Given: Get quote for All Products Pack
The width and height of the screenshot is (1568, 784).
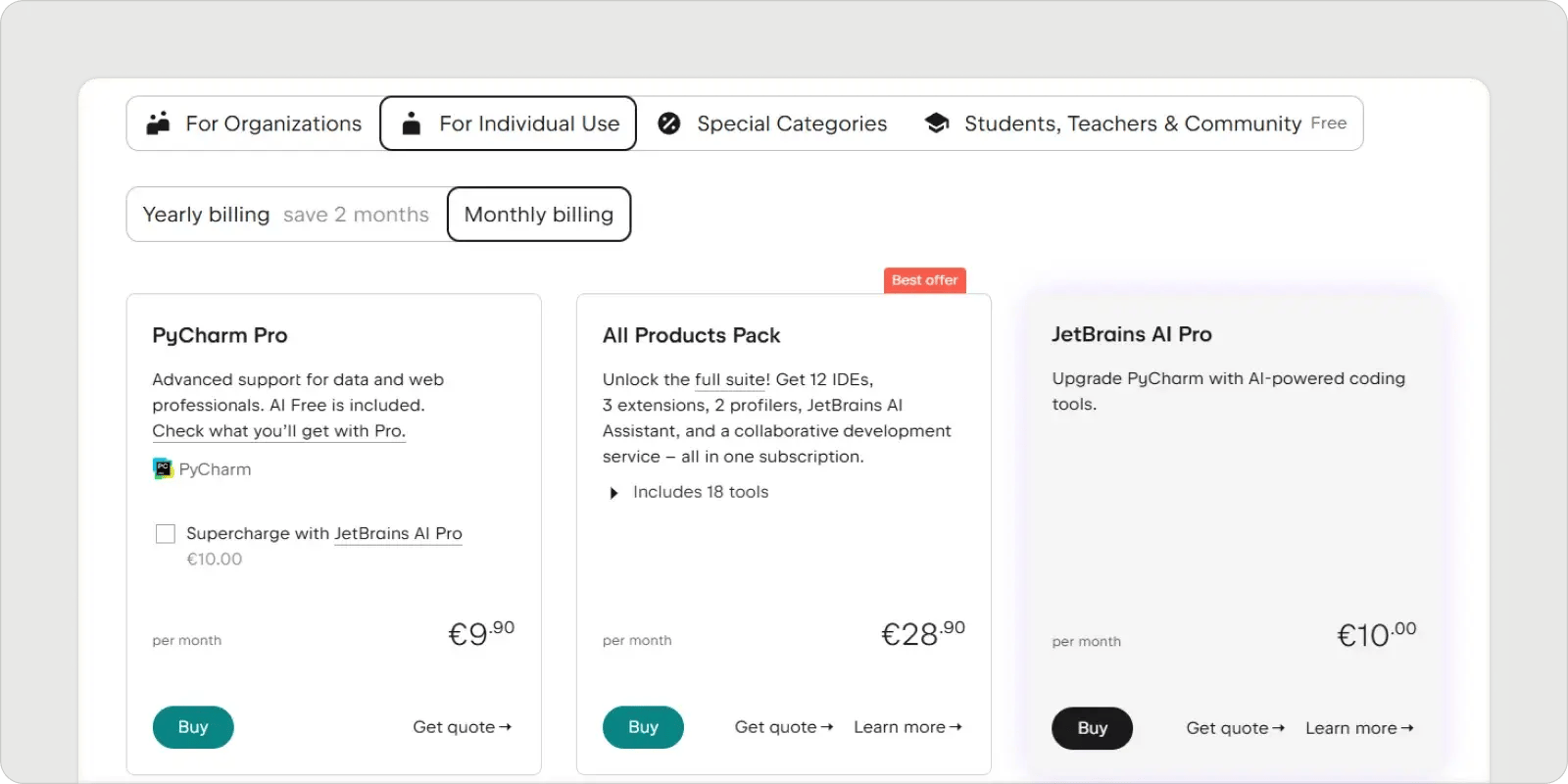Looking at the screenshot, I should pyautogui.click(x=784, y=727).
